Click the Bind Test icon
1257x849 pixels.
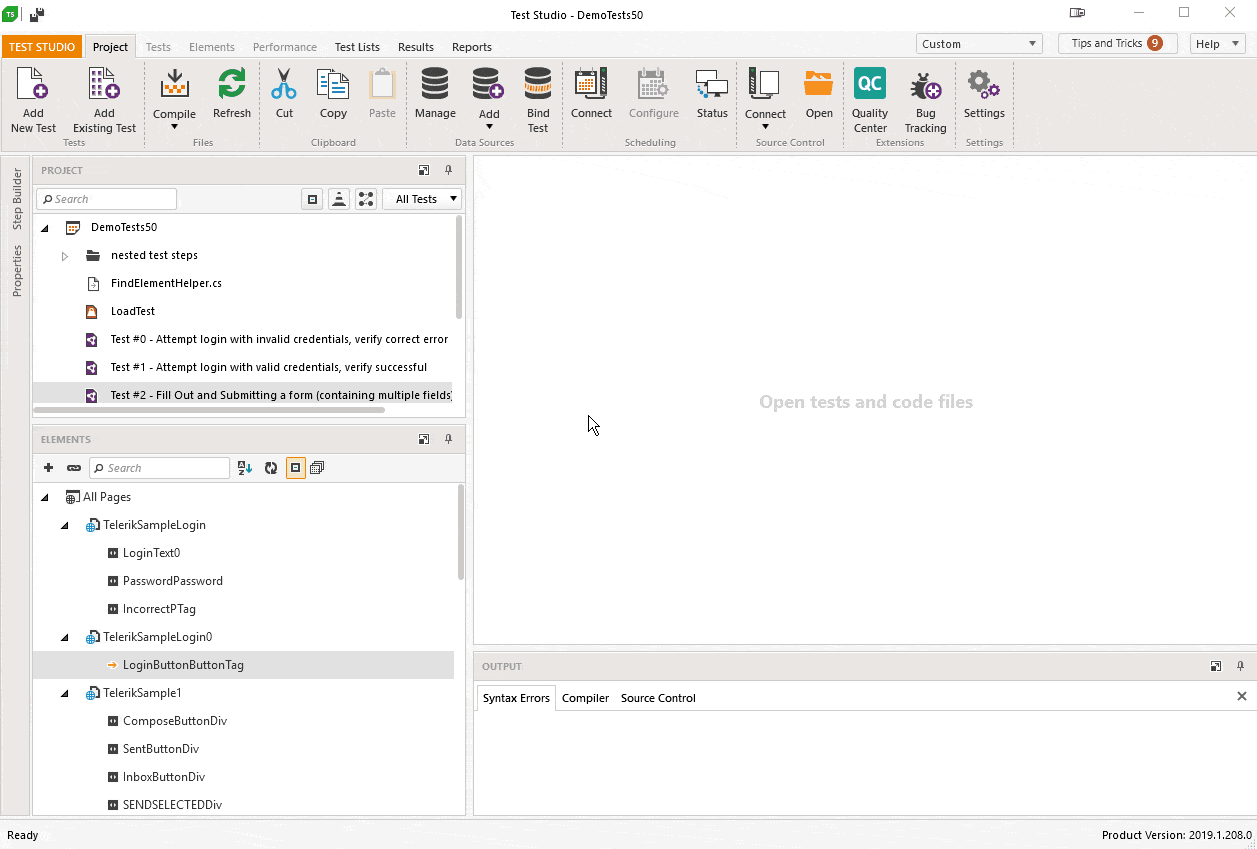(x=538, y=84)
